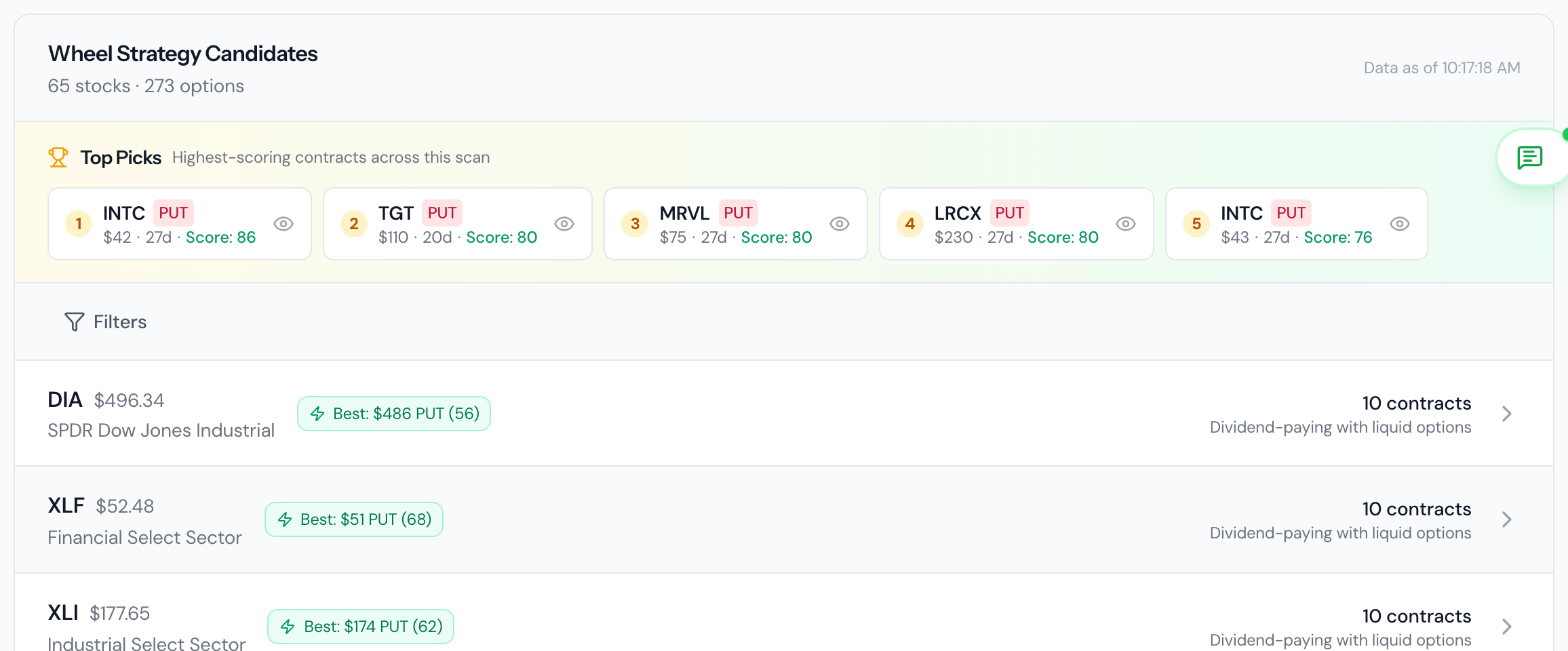
Task: Click the Top Picks trophy icon
Action: tap(58, 157)
